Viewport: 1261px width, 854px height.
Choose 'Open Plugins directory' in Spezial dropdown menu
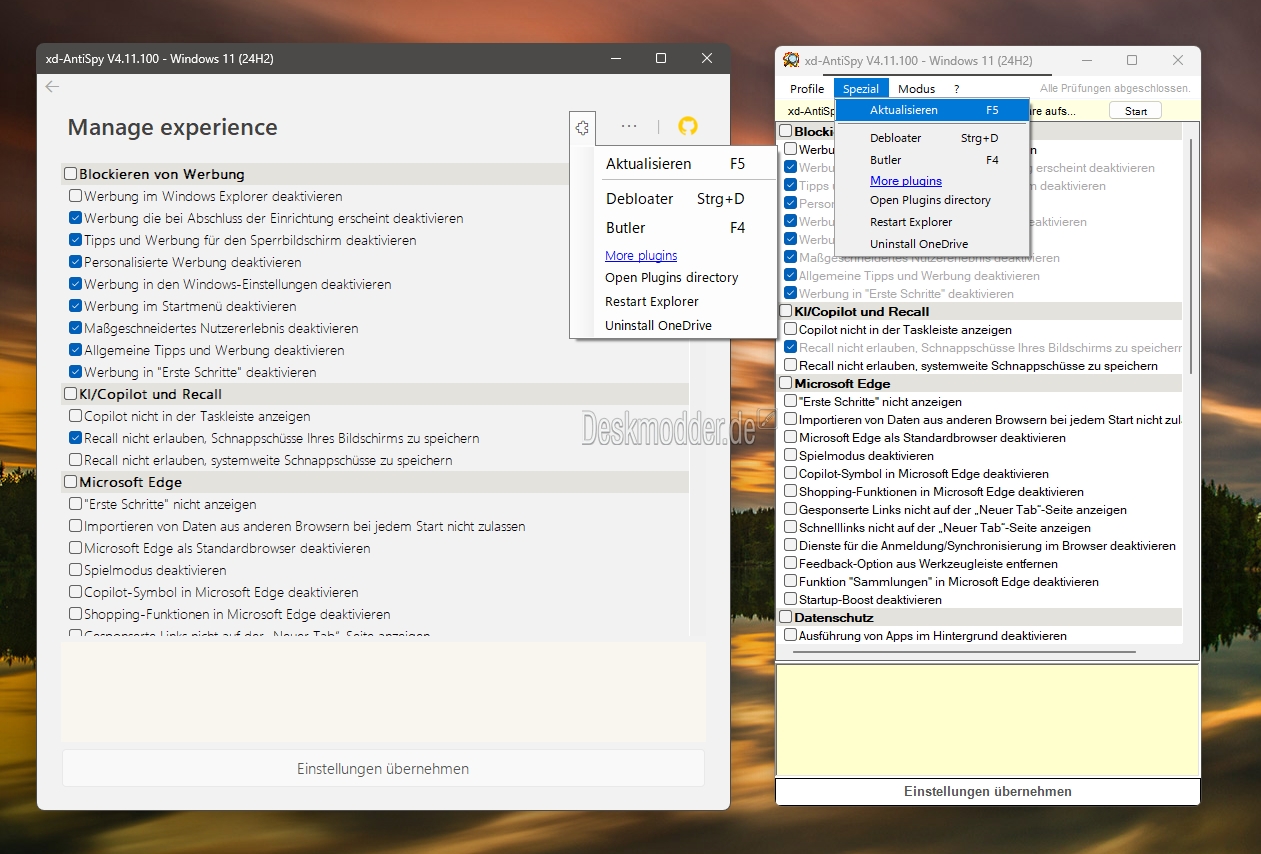[x=932, y=200]
